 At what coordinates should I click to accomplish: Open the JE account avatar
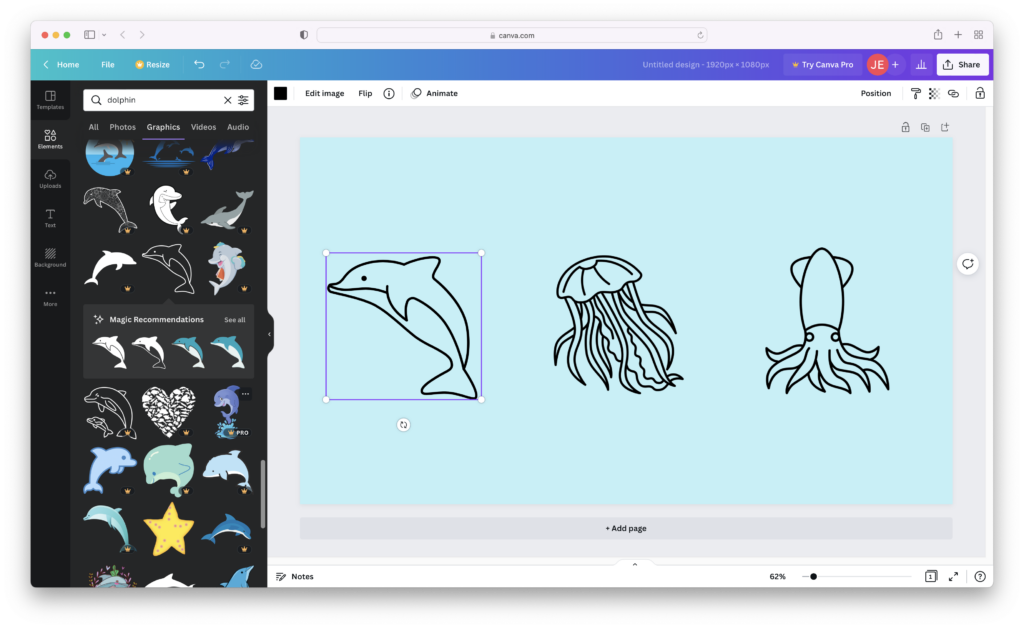coord(877,65)
